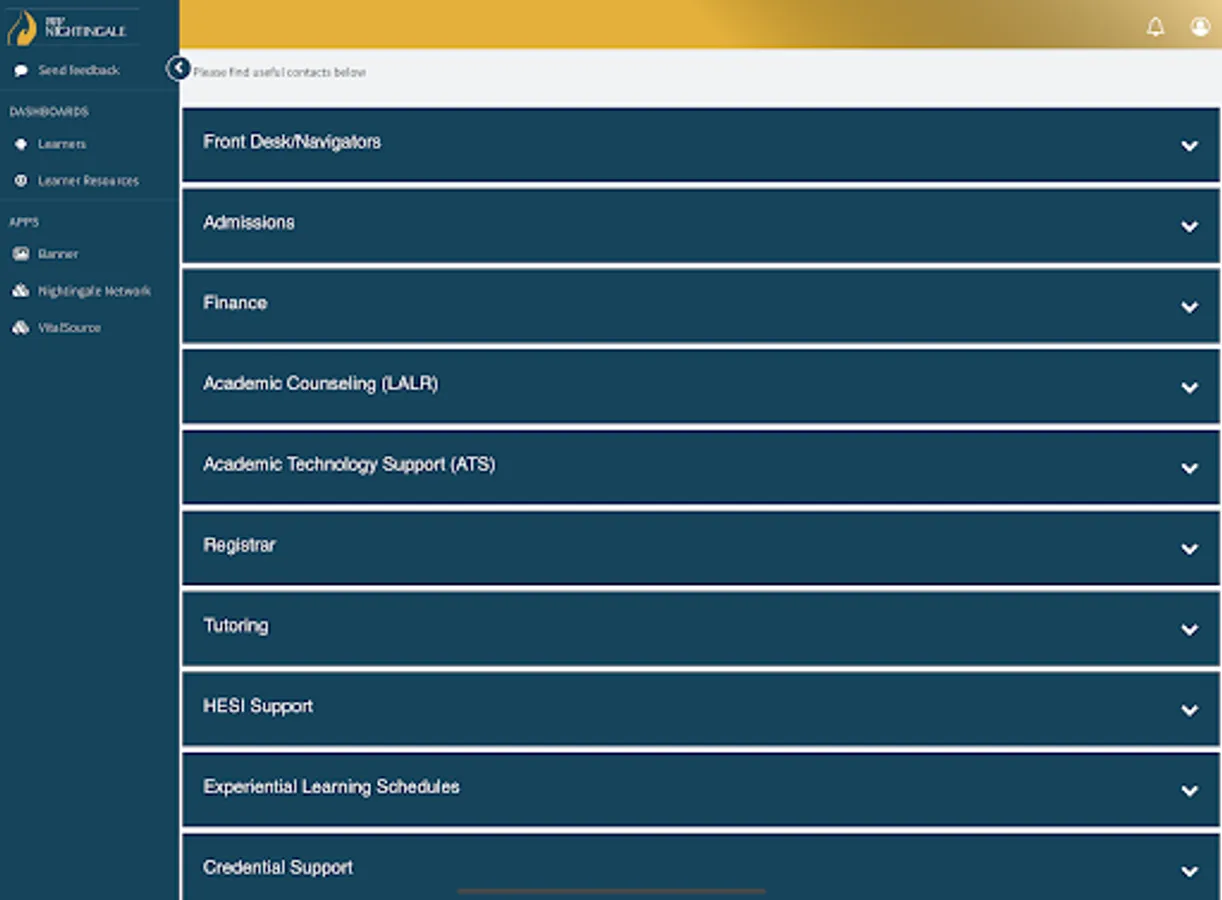Expand the Finance chevron

tap(1189, 307)
